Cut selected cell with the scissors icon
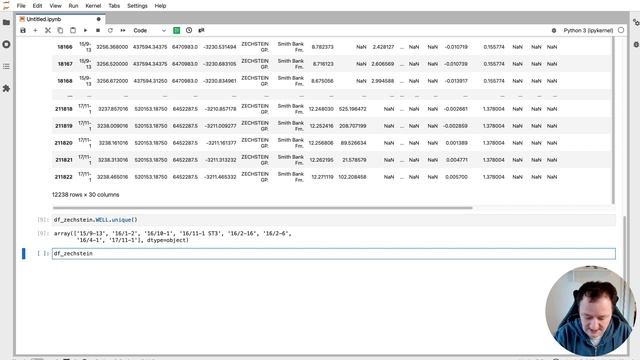640x360 pixels. point(48,30)
